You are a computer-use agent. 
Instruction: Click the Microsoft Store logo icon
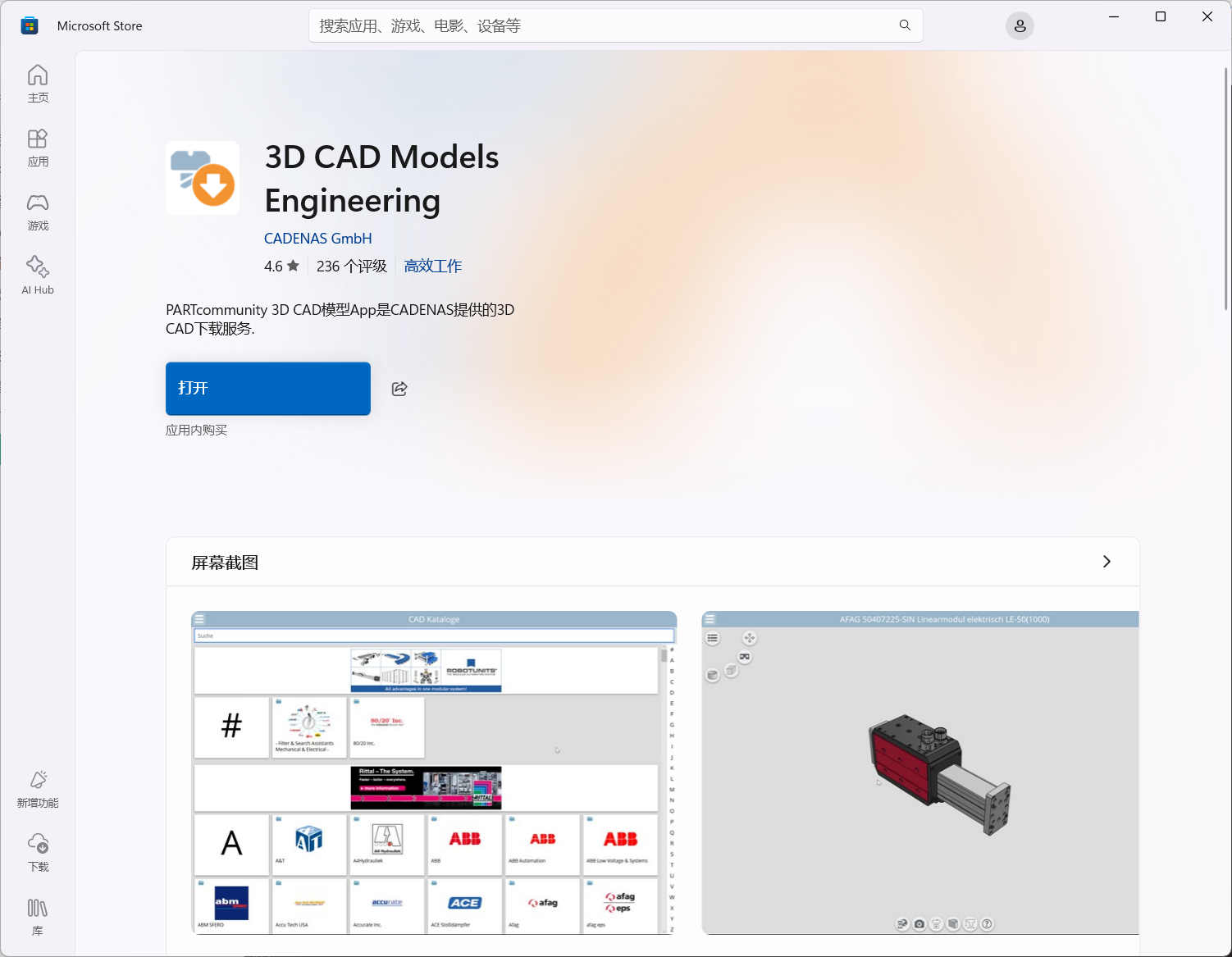coord(30,25)
